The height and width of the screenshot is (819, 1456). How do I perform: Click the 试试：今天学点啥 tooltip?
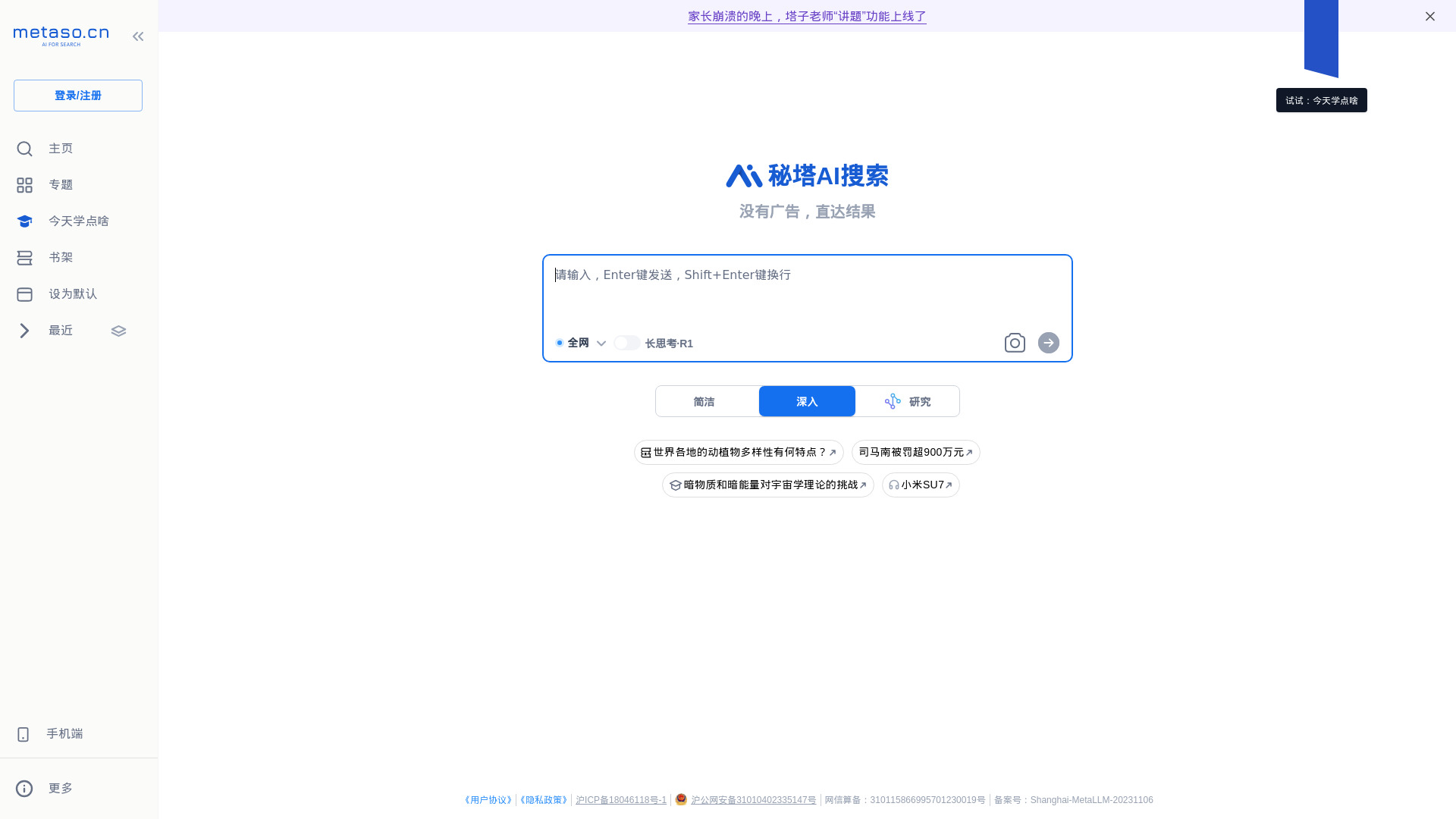(1322, 100)
